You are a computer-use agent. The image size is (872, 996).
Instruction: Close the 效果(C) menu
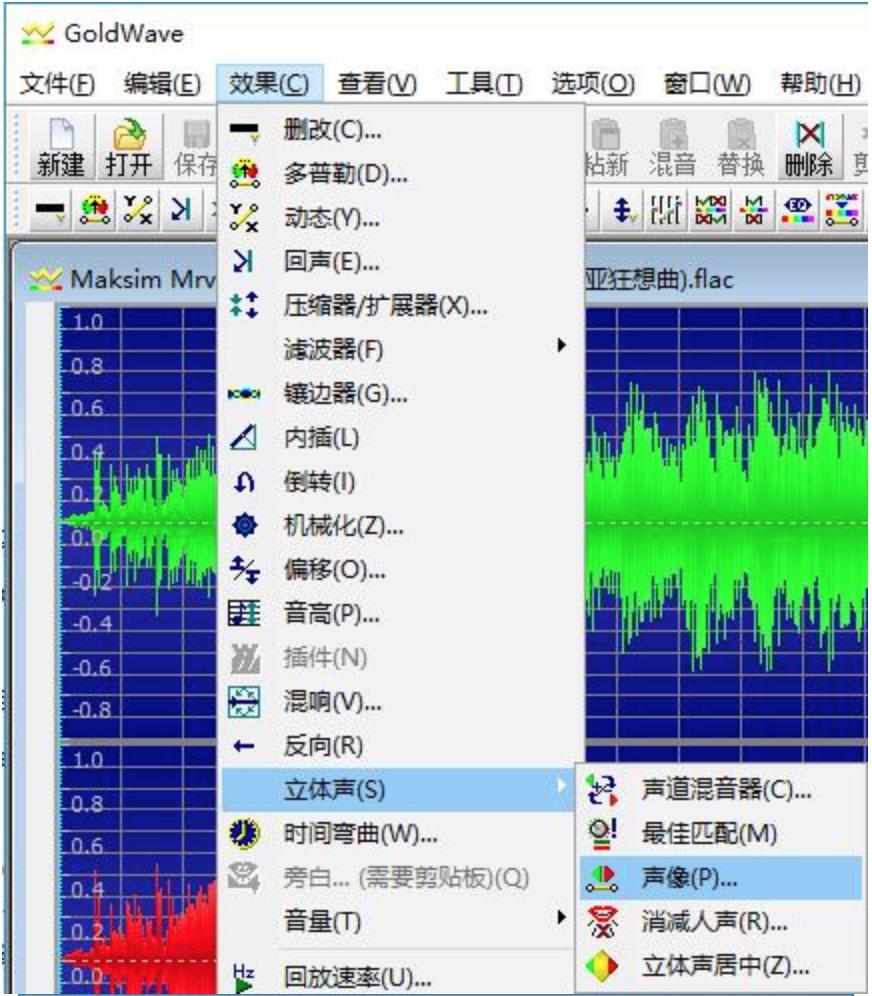coord(269,83)
